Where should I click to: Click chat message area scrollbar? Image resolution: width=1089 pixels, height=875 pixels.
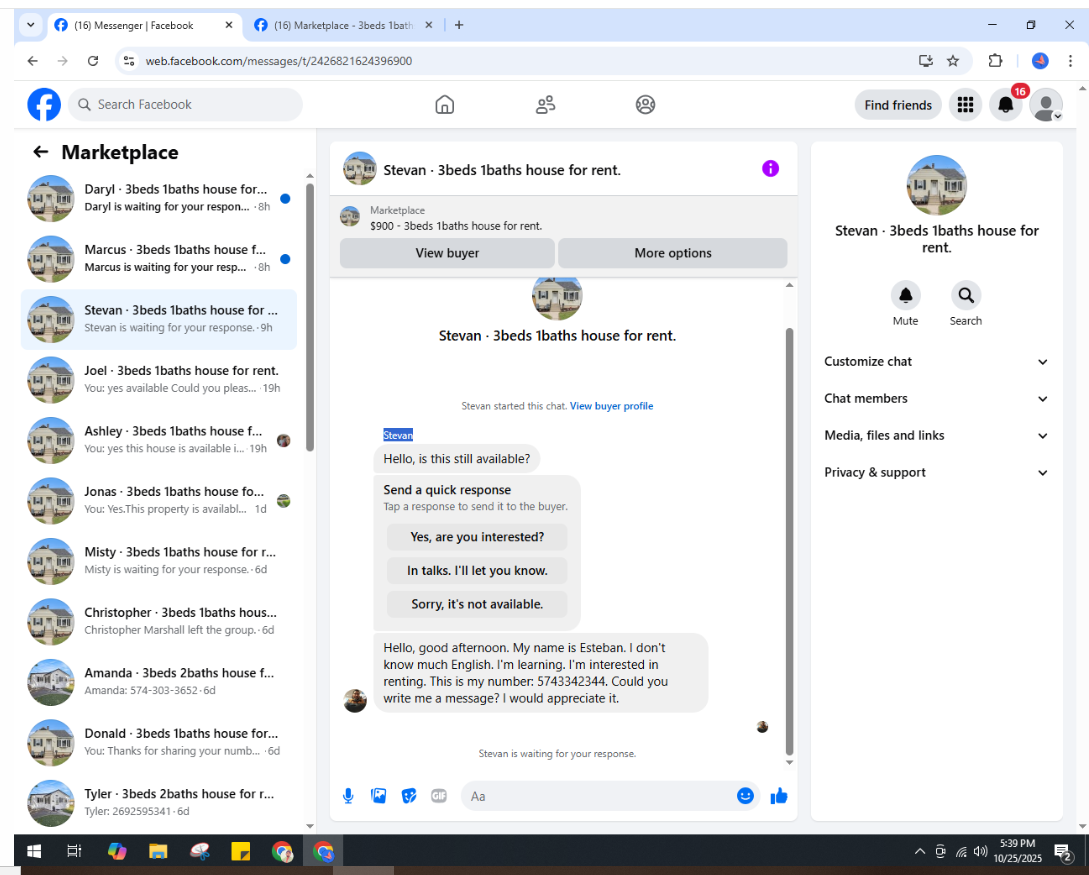click(789, 542)
